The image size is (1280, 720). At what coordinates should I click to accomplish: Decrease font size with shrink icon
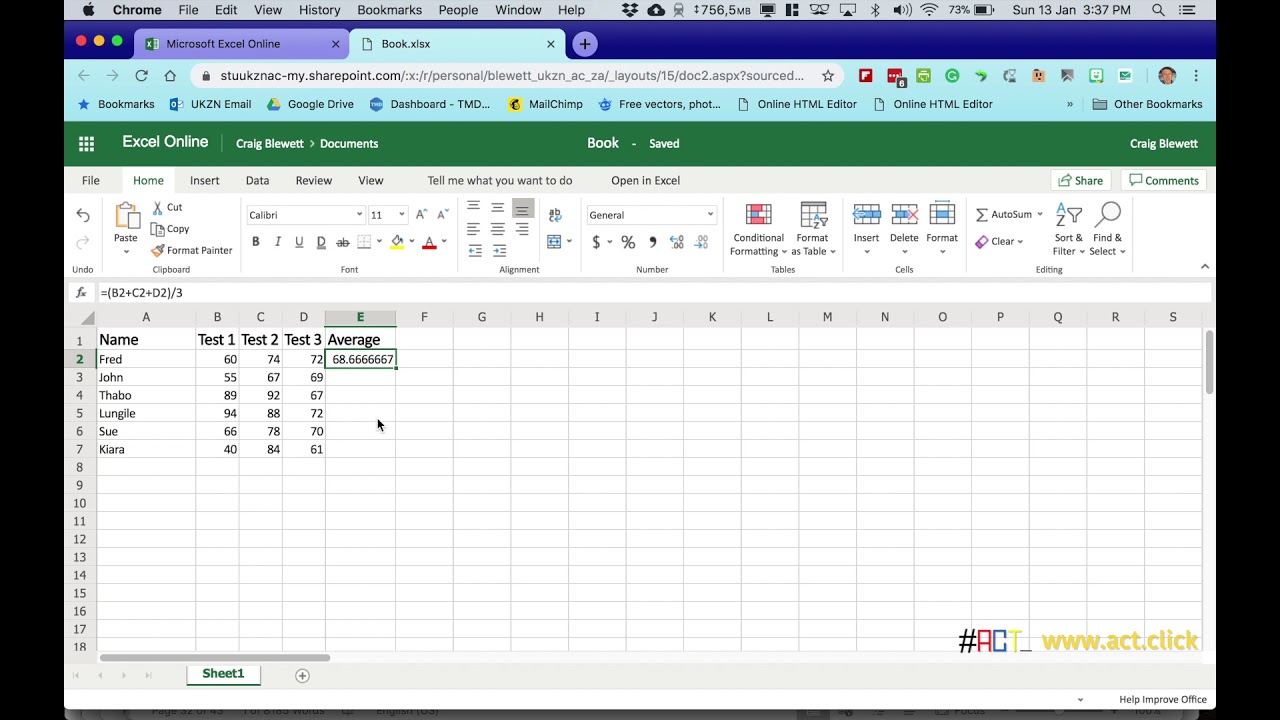coord(443,215)
